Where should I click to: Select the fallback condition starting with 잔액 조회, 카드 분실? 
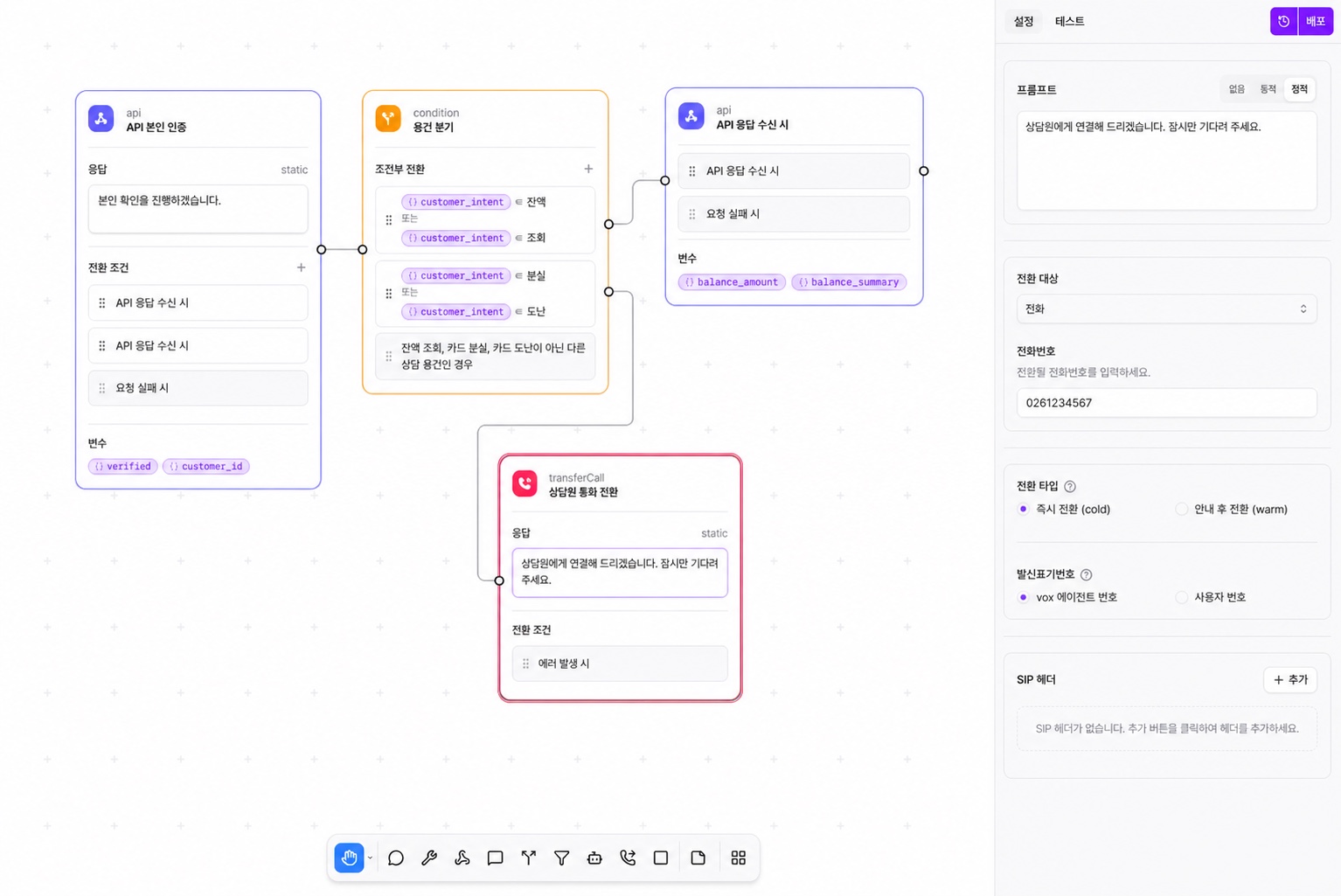(485, 356)
